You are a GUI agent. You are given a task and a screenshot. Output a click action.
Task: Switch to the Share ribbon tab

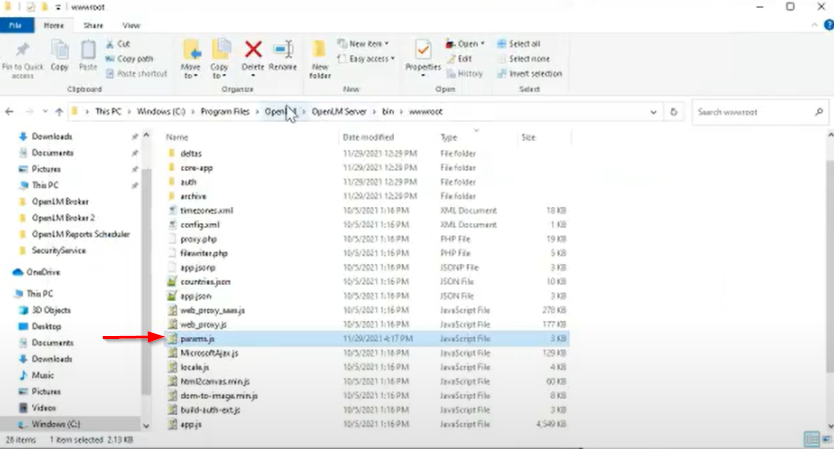click(93, 24)
